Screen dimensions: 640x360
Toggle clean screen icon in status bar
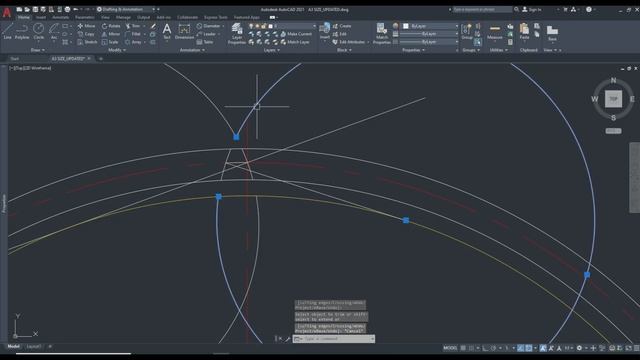pos(629,348)
